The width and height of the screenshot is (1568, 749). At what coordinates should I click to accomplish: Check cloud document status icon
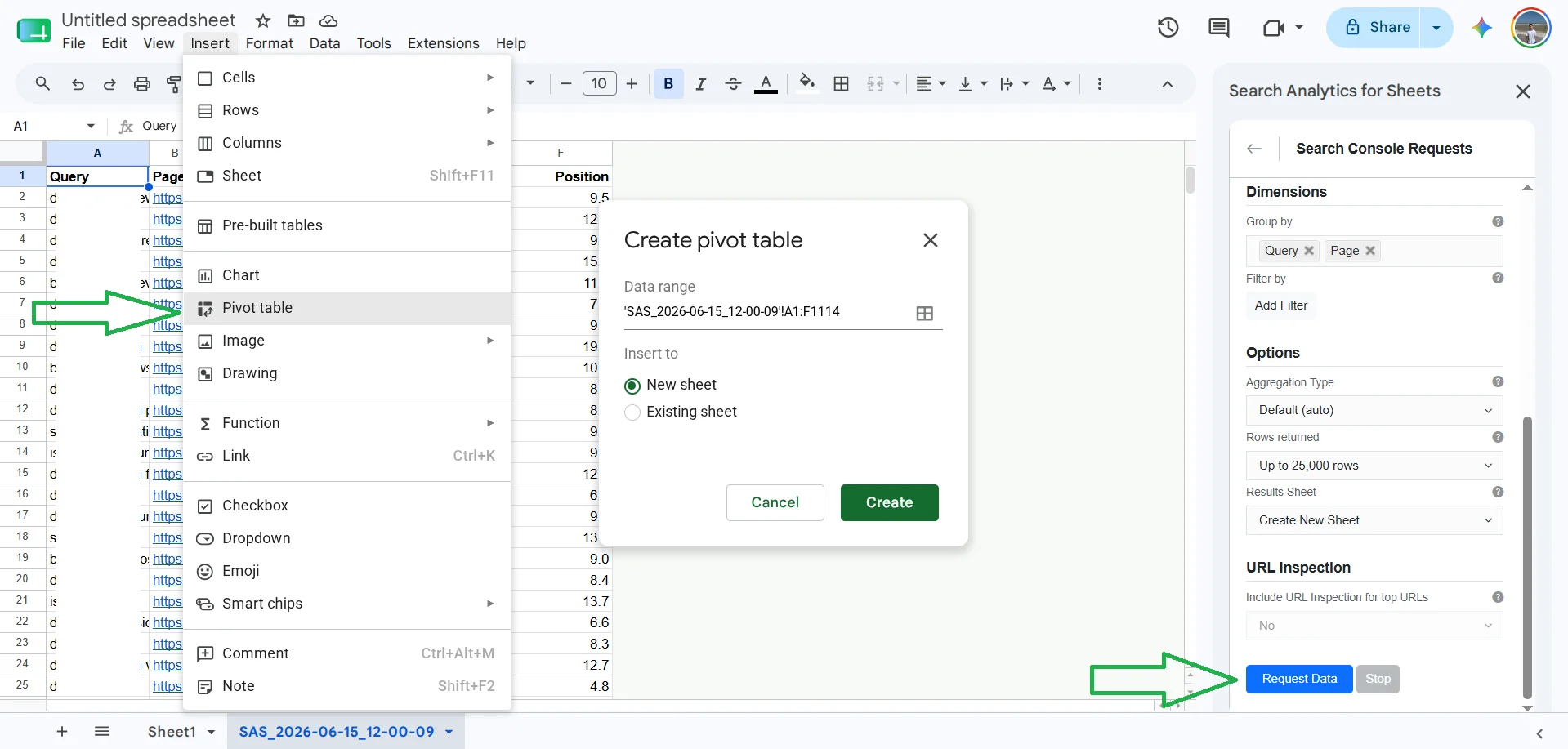[x=328, y=20]
